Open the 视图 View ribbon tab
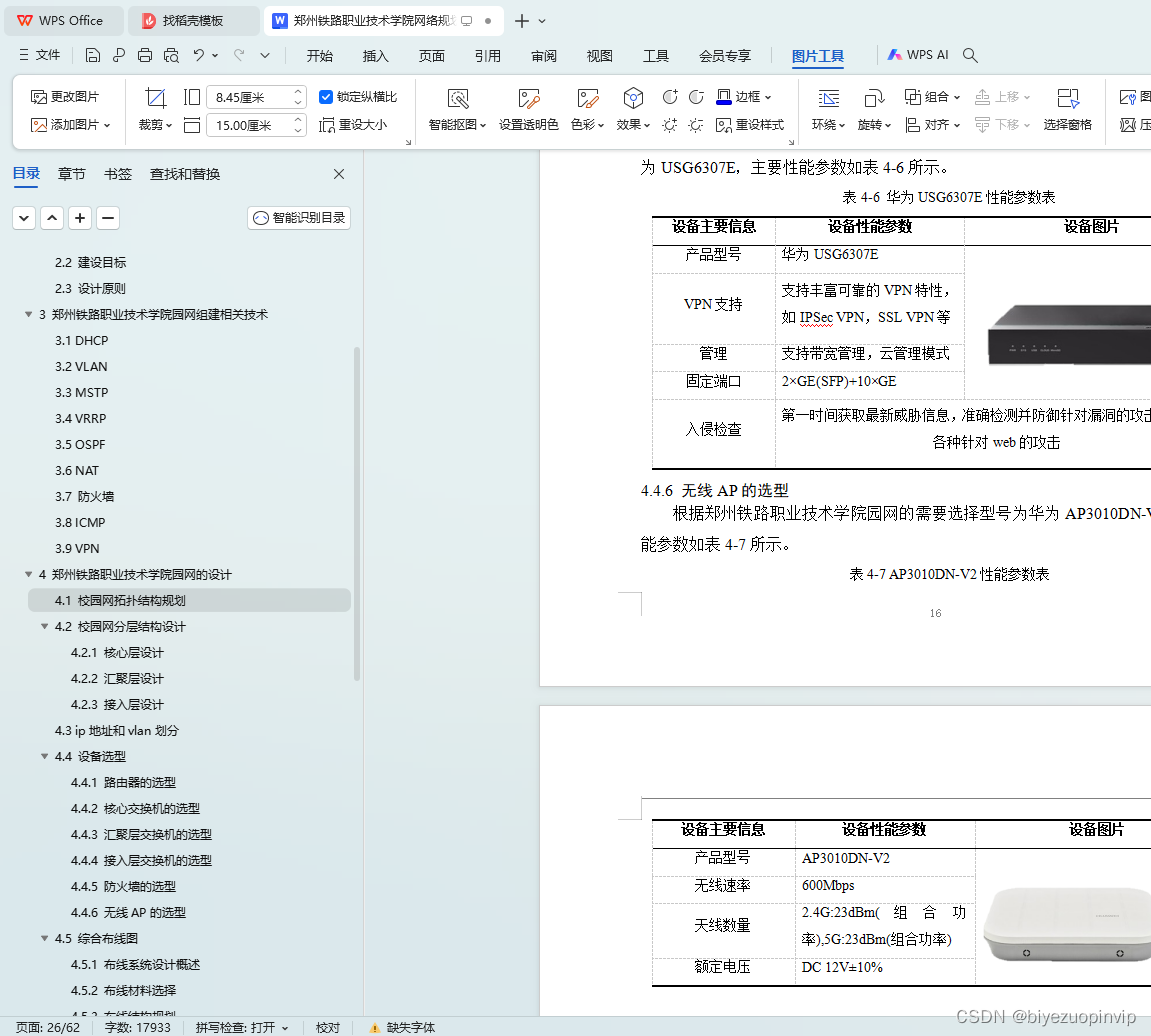1151x1036 pixels. (x=600, y=56)
